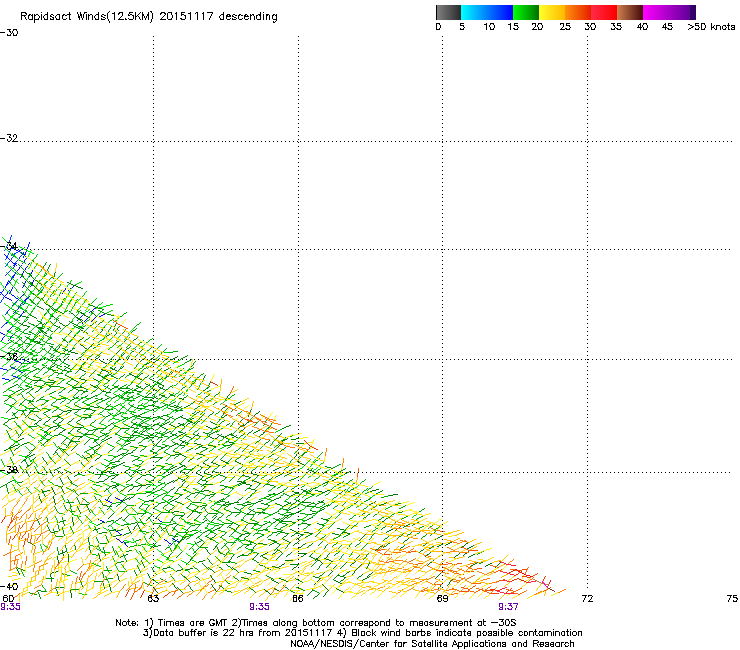Click the red 30-35 knots color band
This screenshot has width=740, height=650.
point(604,12)
